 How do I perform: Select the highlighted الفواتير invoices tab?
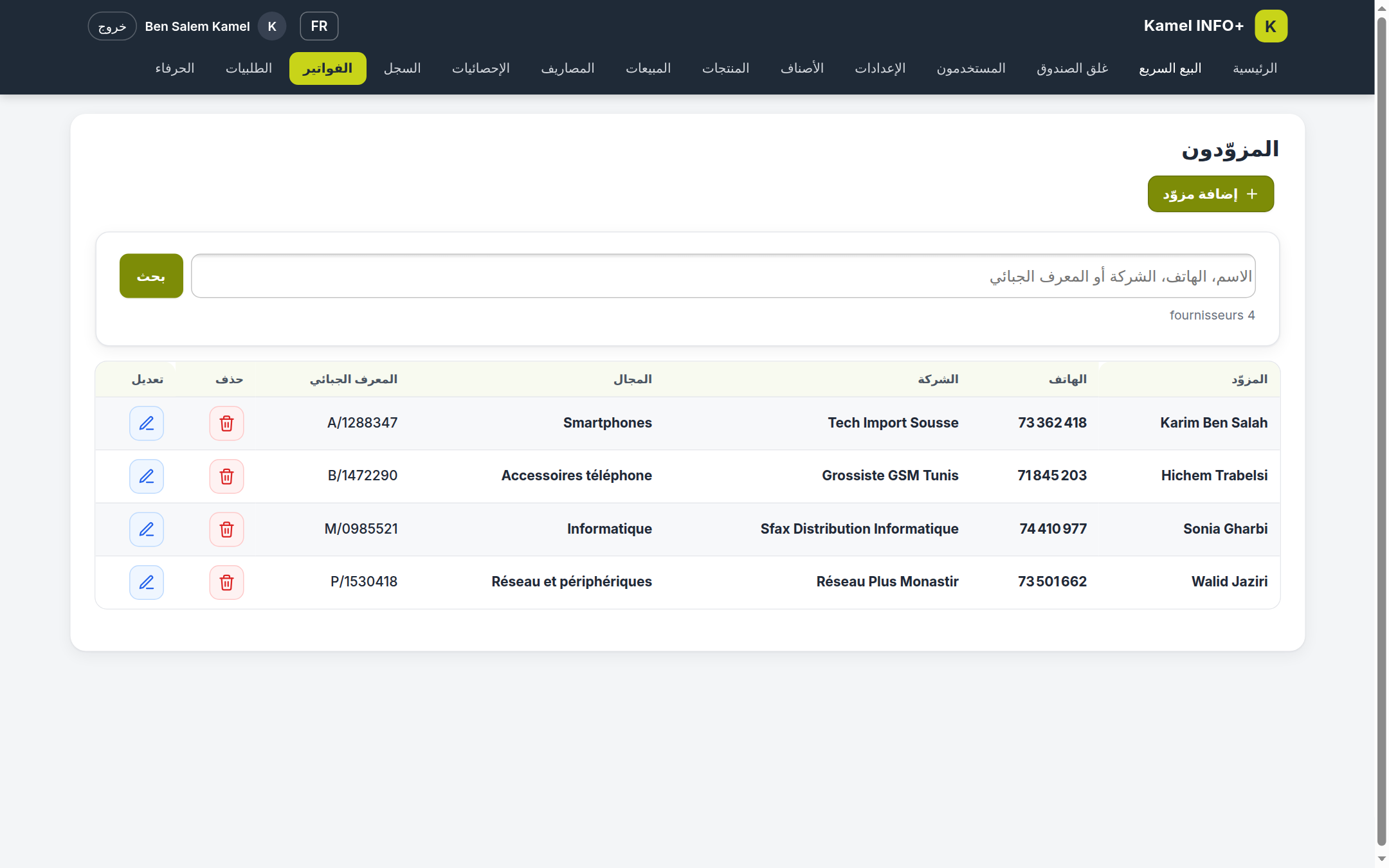pos(328,68)
